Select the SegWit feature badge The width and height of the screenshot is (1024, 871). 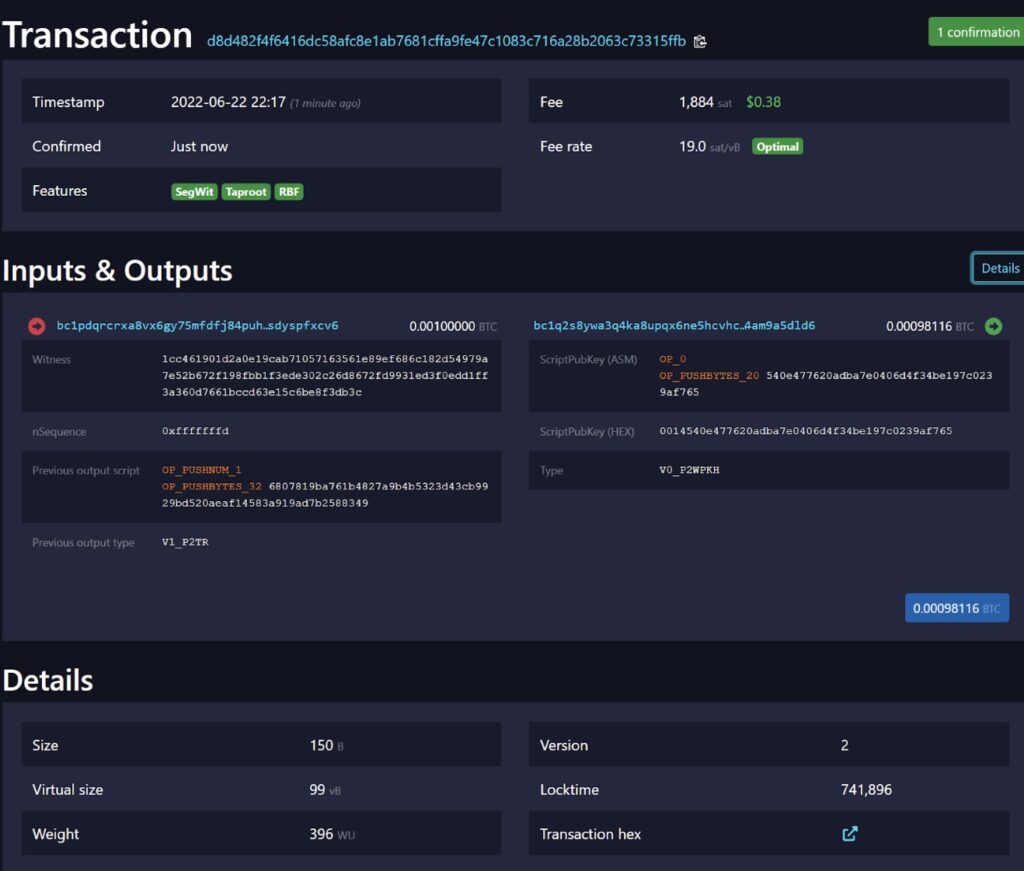tap(194, 191)
